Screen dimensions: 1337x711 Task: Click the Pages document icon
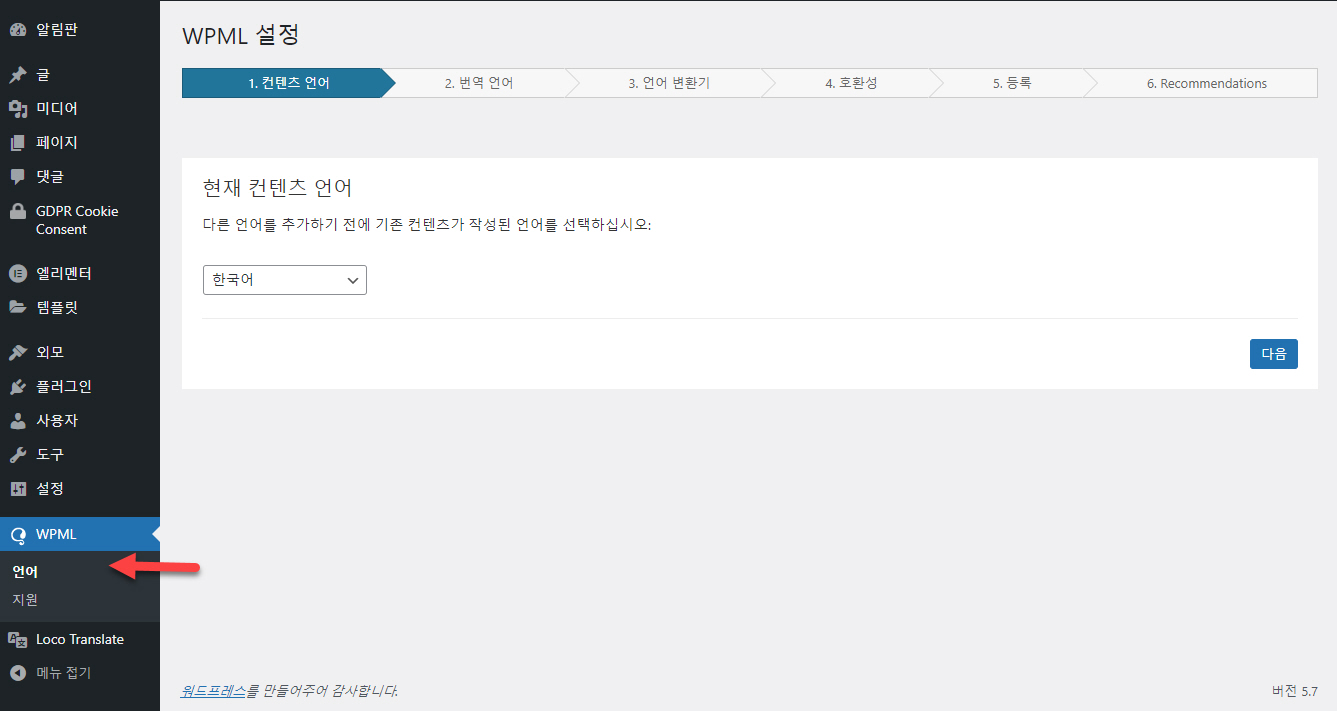17,143
